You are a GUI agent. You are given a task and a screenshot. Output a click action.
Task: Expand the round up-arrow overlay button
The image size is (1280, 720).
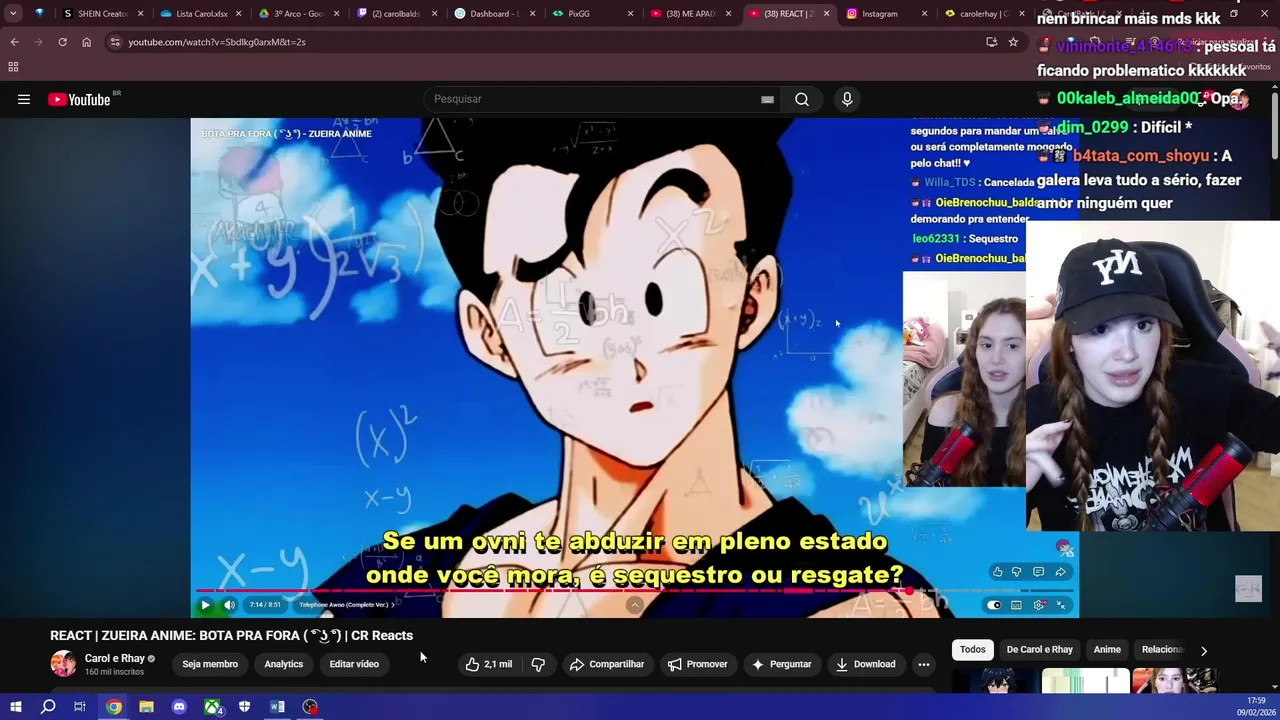coord(634,605)
